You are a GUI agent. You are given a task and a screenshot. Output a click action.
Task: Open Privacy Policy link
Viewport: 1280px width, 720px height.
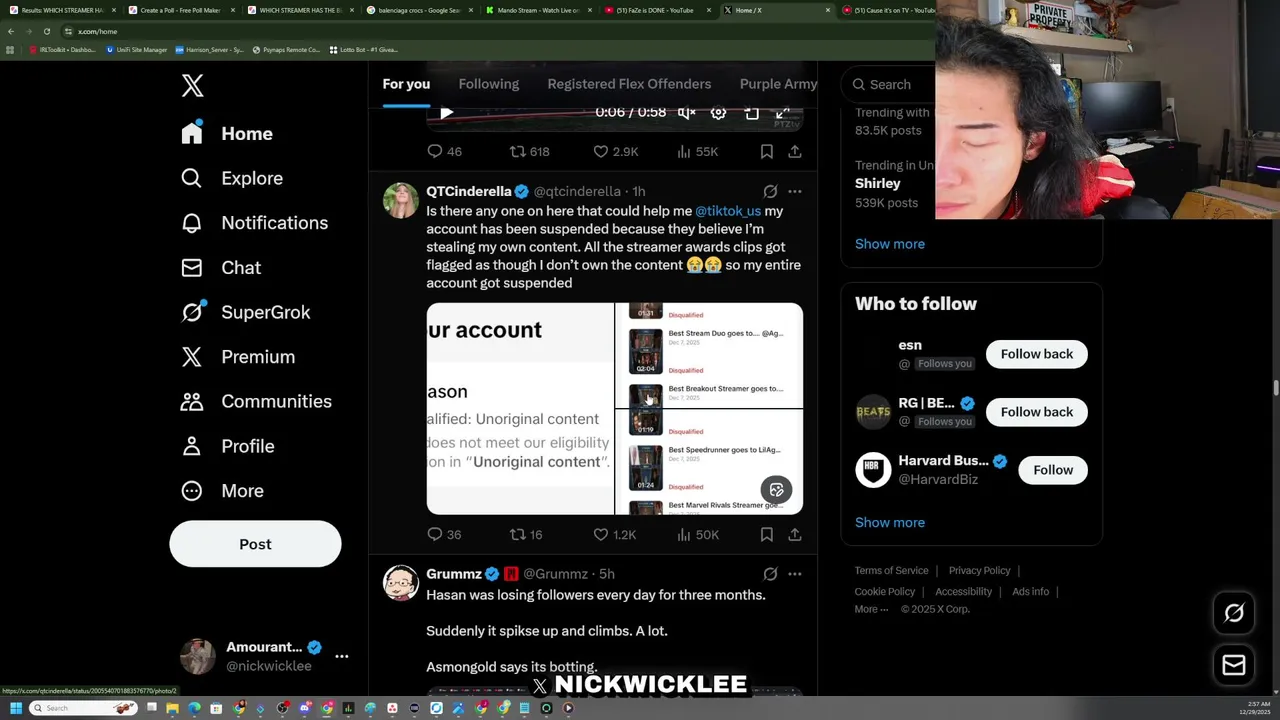(979, 570)
